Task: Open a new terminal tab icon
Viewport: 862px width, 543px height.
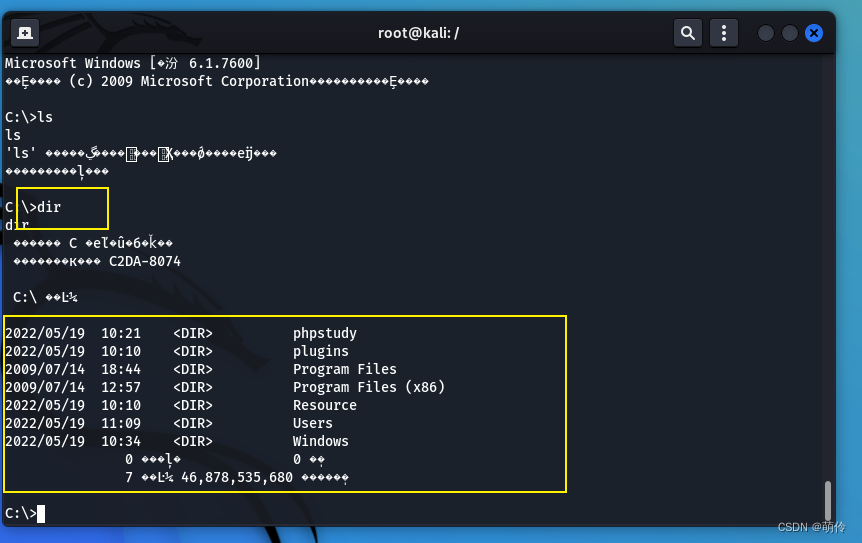Action: tap(25, 33)
